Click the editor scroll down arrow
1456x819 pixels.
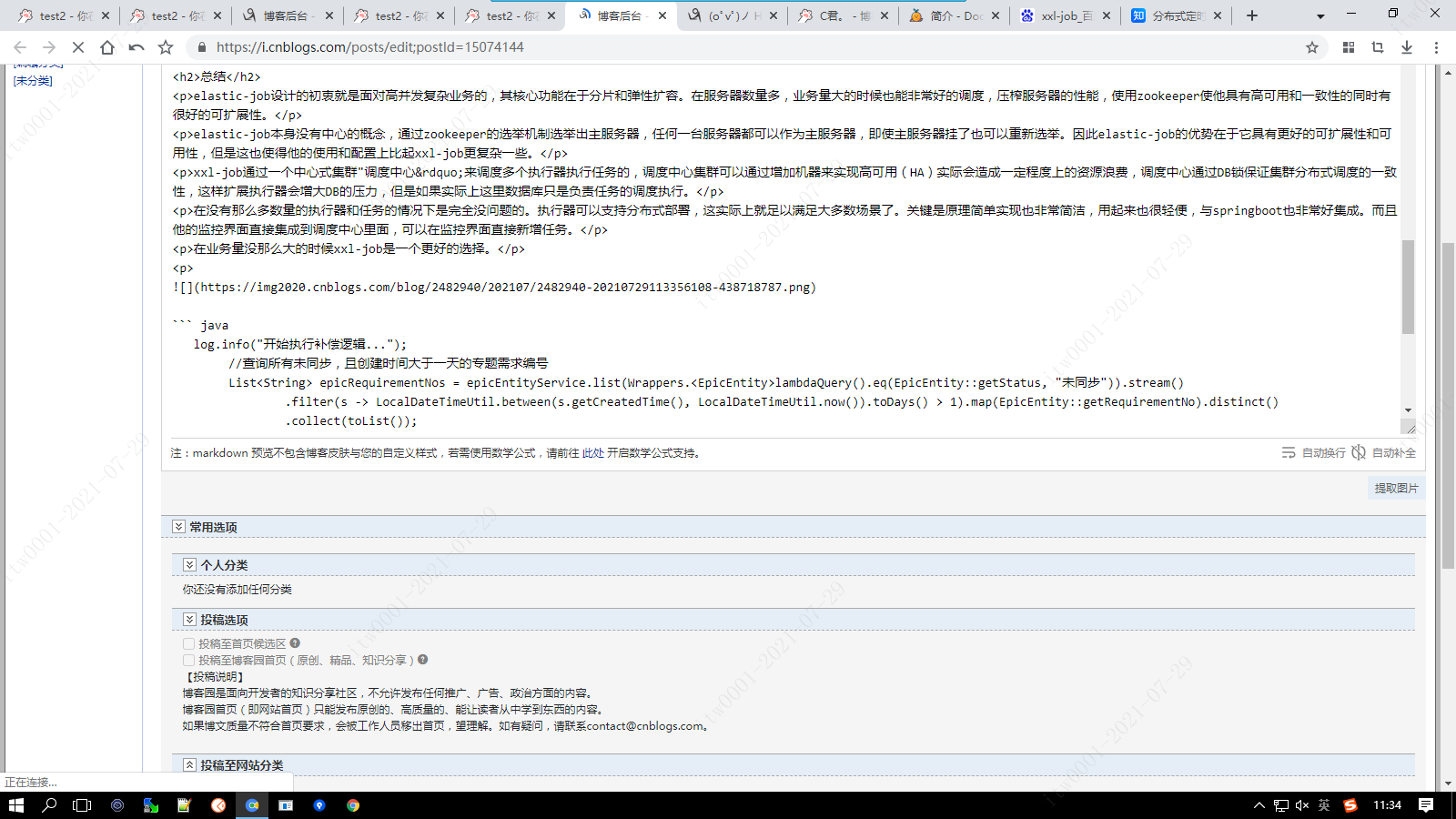(1408, 410)
